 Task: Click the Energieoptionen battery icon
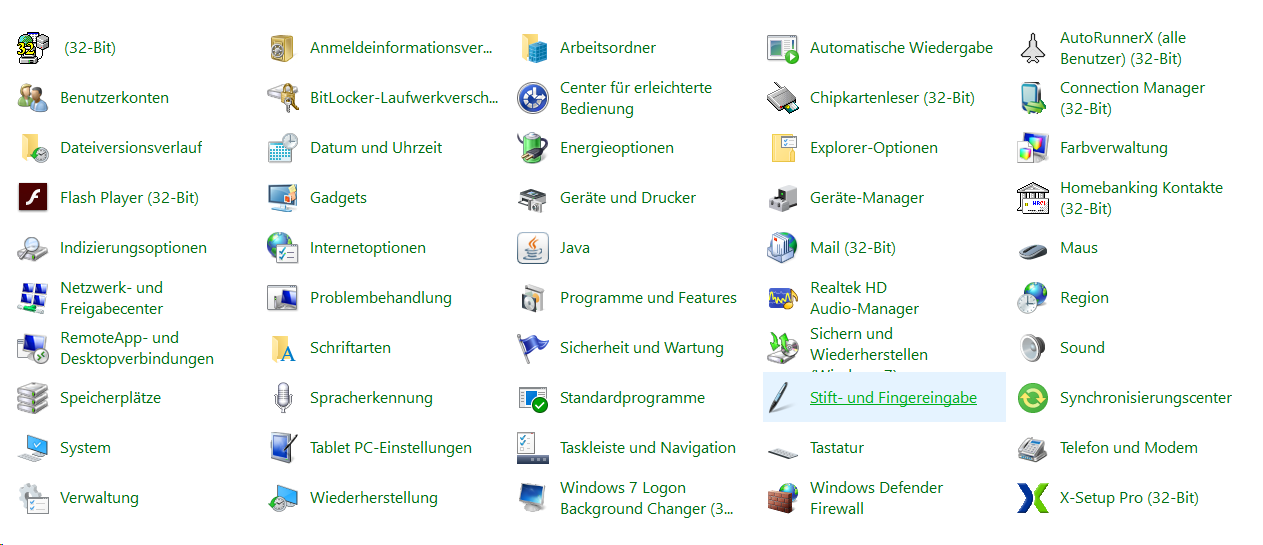533,148
